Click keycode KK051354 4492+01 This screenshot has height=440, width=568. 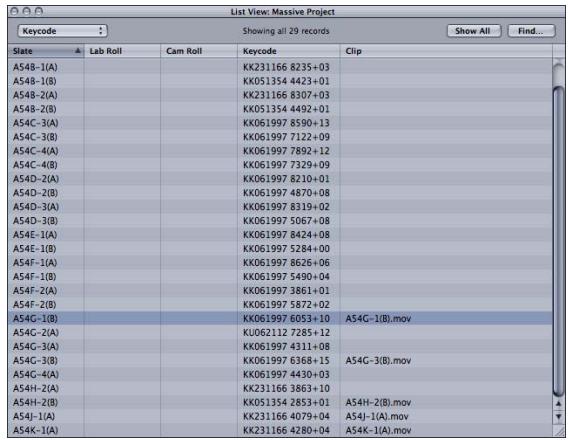coord(286,109)
